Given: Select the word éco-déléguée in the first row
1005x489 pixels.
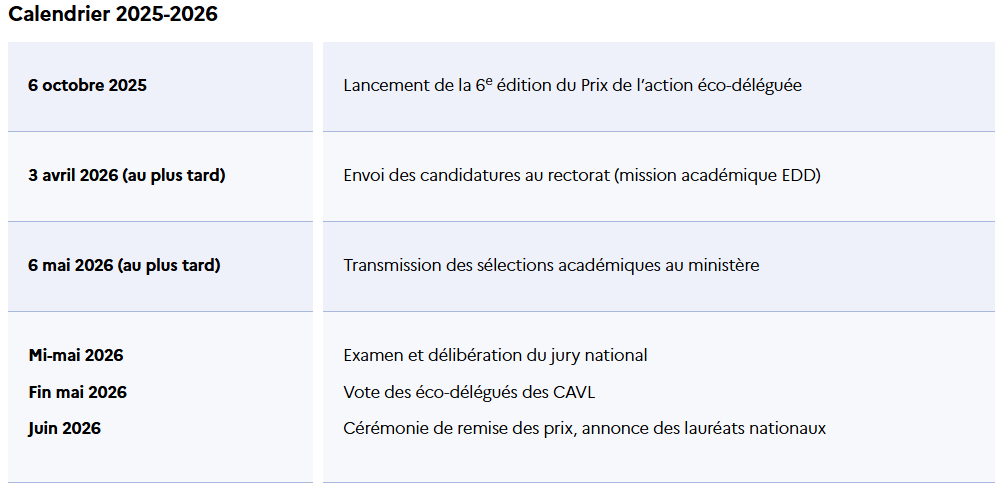Looking at the screenshot, I should coord(756,86).
